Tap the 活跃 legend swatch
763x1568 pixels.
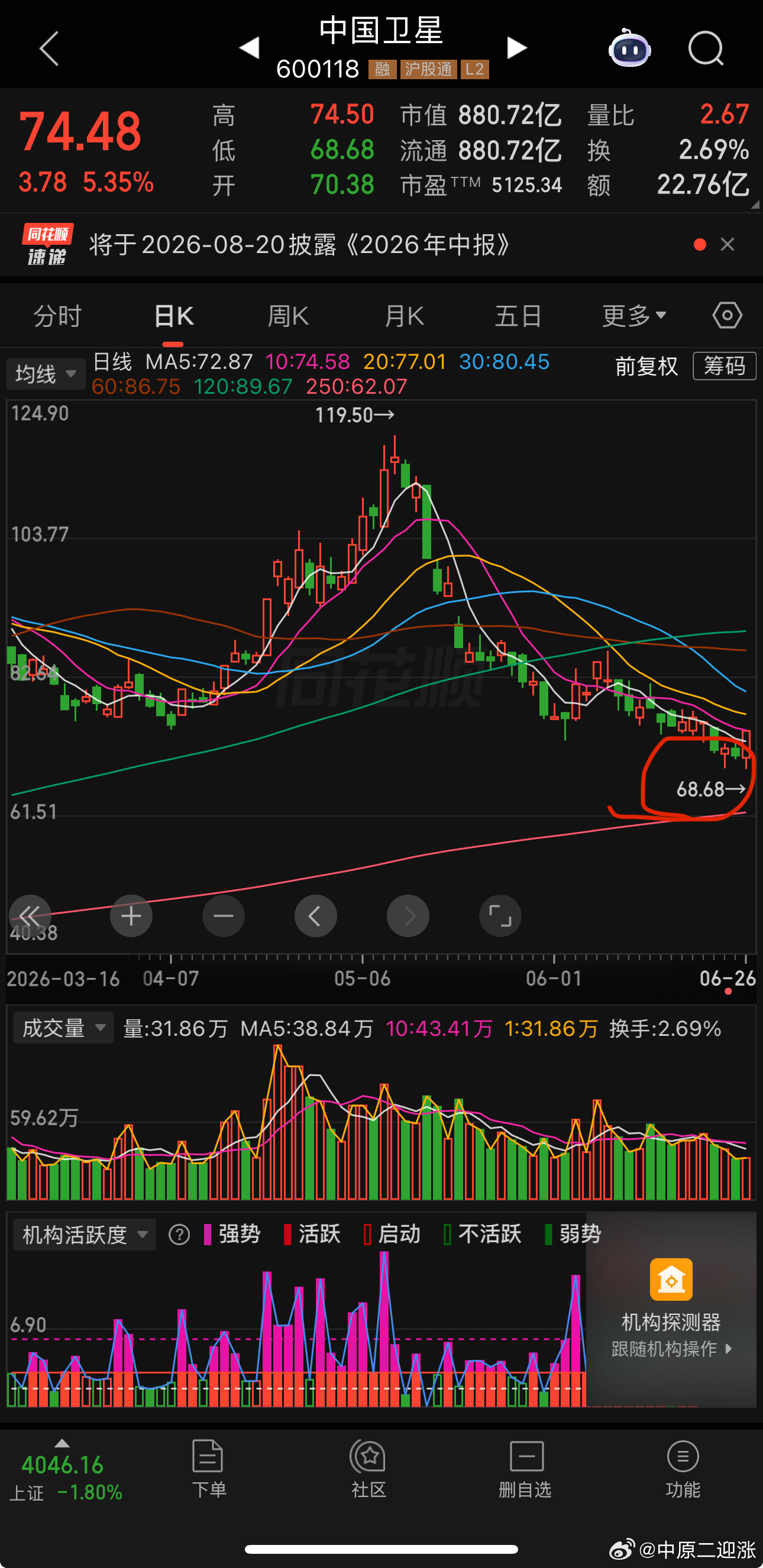coord(287,1235)
